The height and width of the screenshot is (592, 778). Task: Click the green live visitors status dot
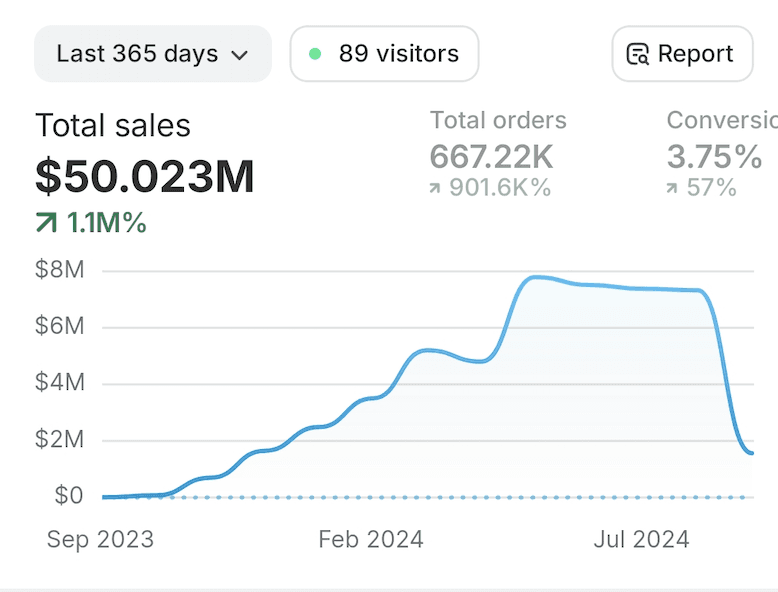pos(315,54)
